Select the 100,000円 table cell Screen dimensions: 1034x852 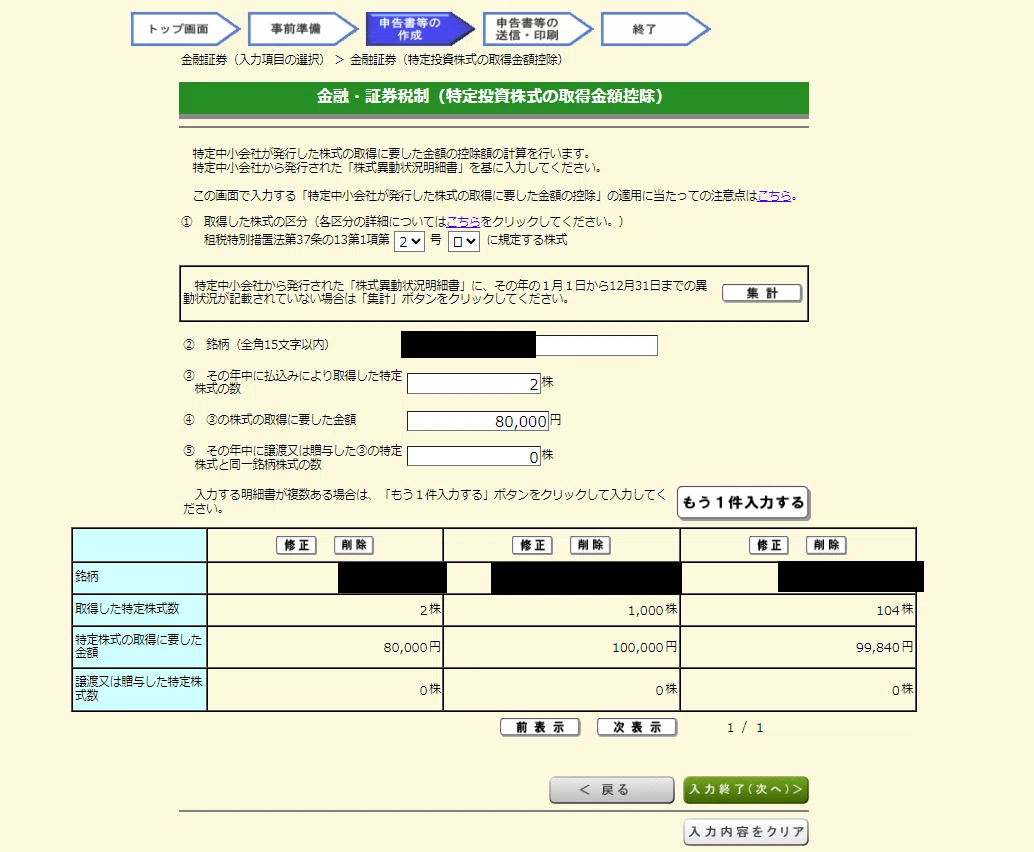click(562, 648)
